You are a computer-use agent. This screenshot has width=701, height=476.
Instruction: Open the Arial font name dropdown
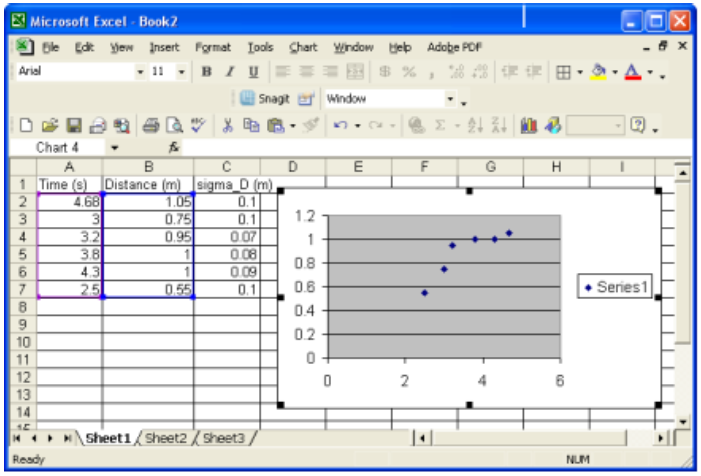click(140, 72)
